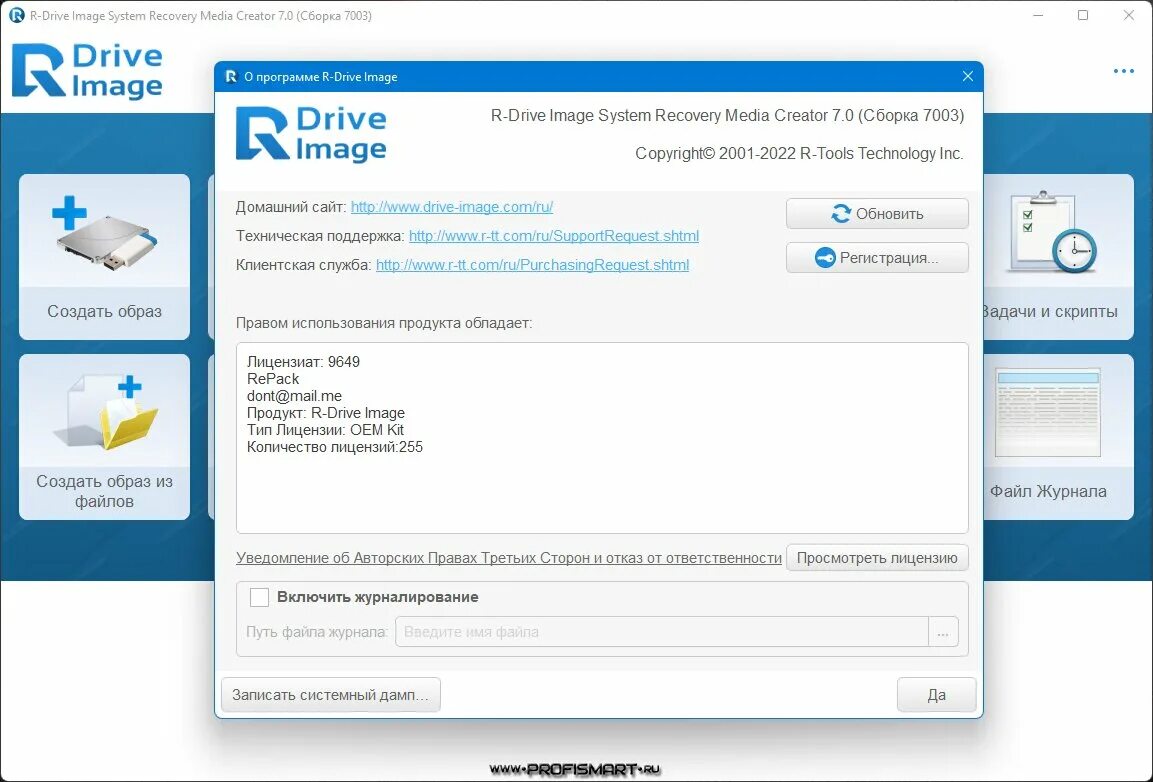This screenshot has width=1153, height=782.
Task: Click Write system dump (Записать системный дамп…) button
Action: 330,695
